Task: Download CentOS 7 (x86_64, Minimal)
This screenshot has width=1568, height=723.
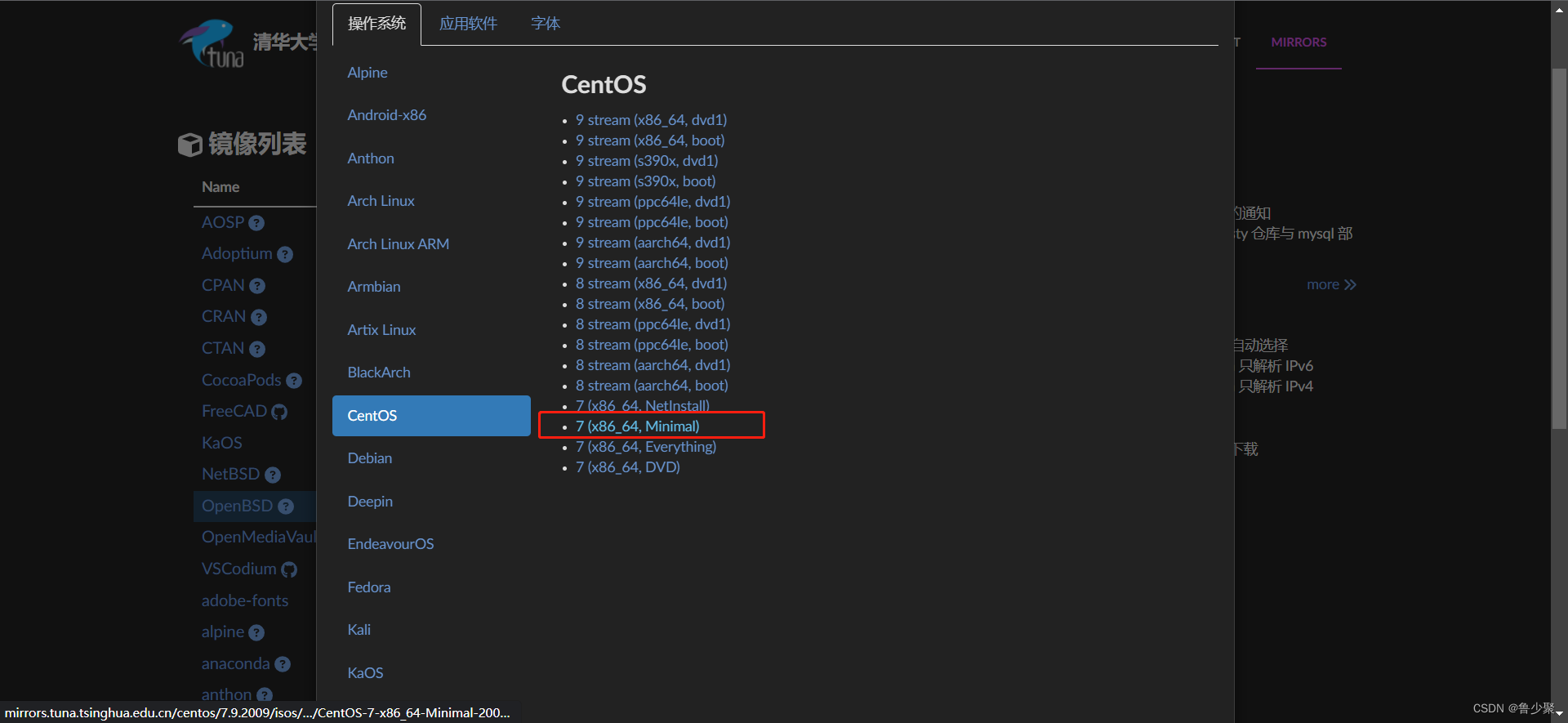Action: (638, 426)
